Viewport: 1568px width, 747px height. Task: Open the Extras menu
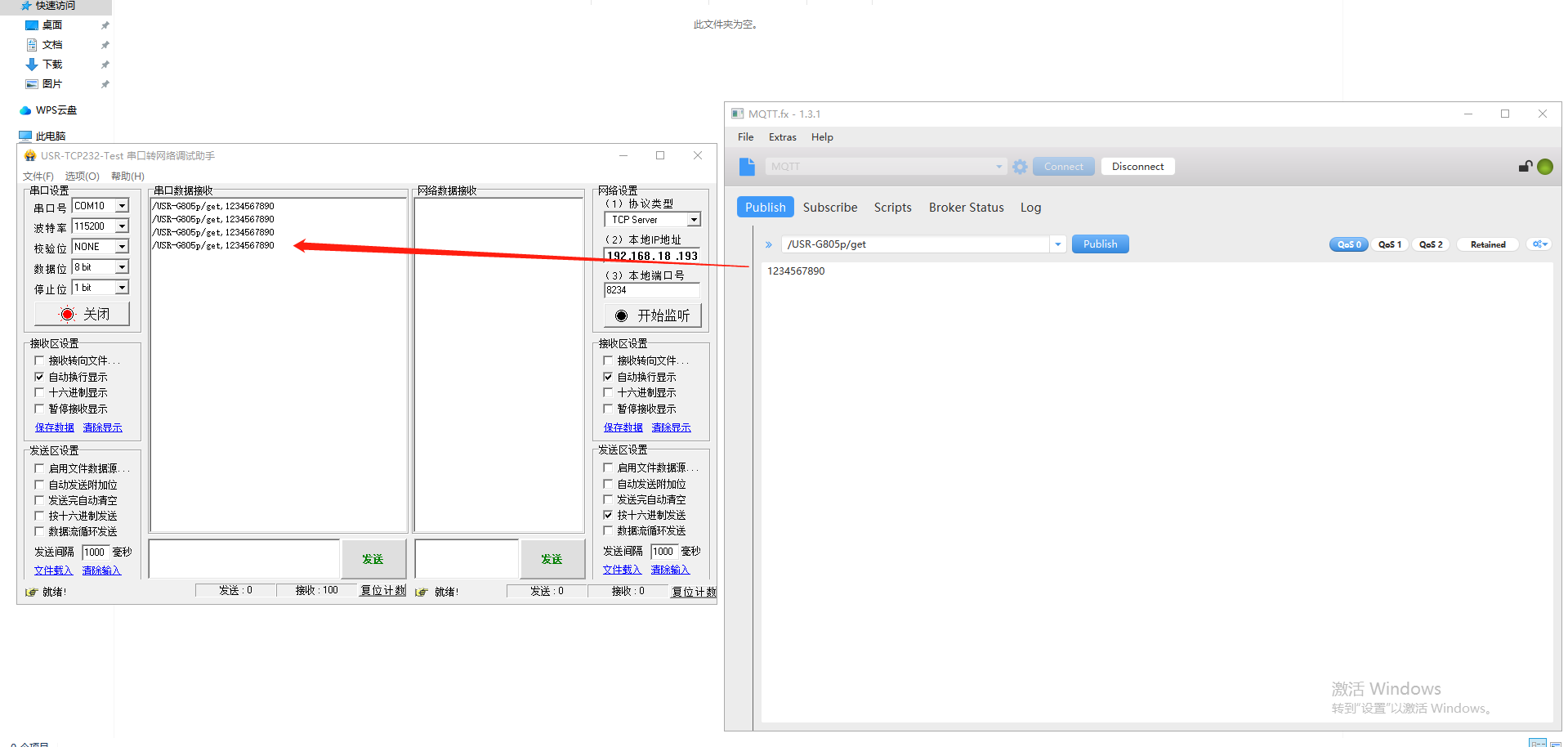pyautogui.click(x=782, y=137)
